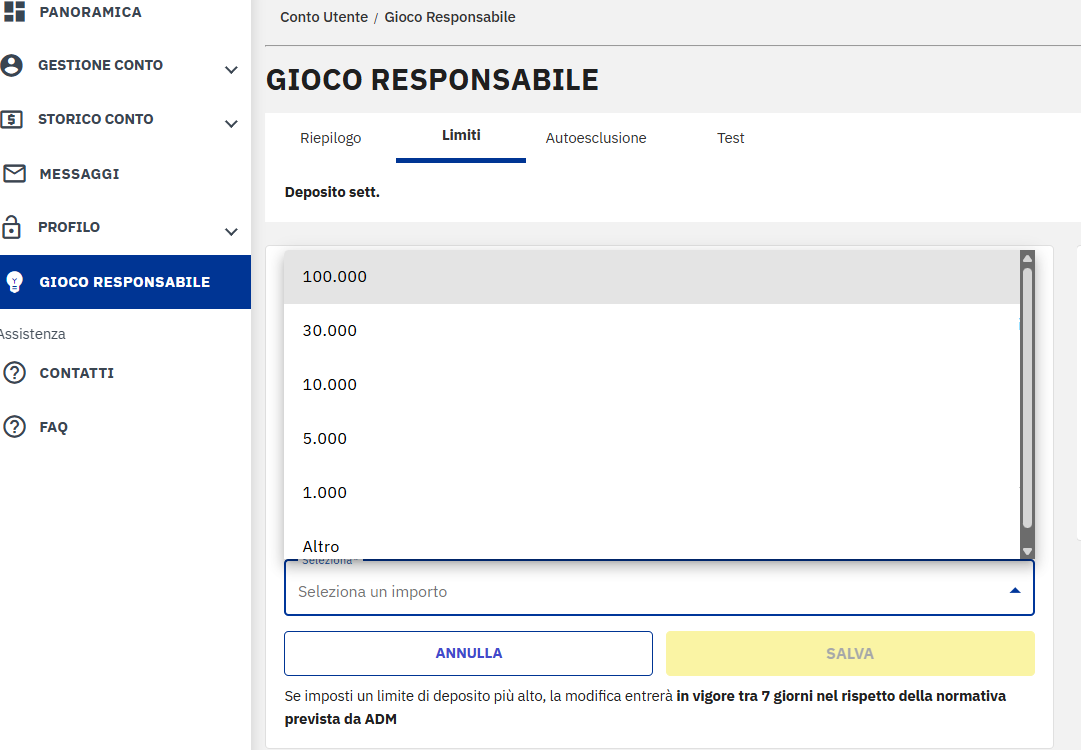This screenshot has height=750, width=1081.
Task: Expand the Gestione Conto section
Action: (231, 70)
